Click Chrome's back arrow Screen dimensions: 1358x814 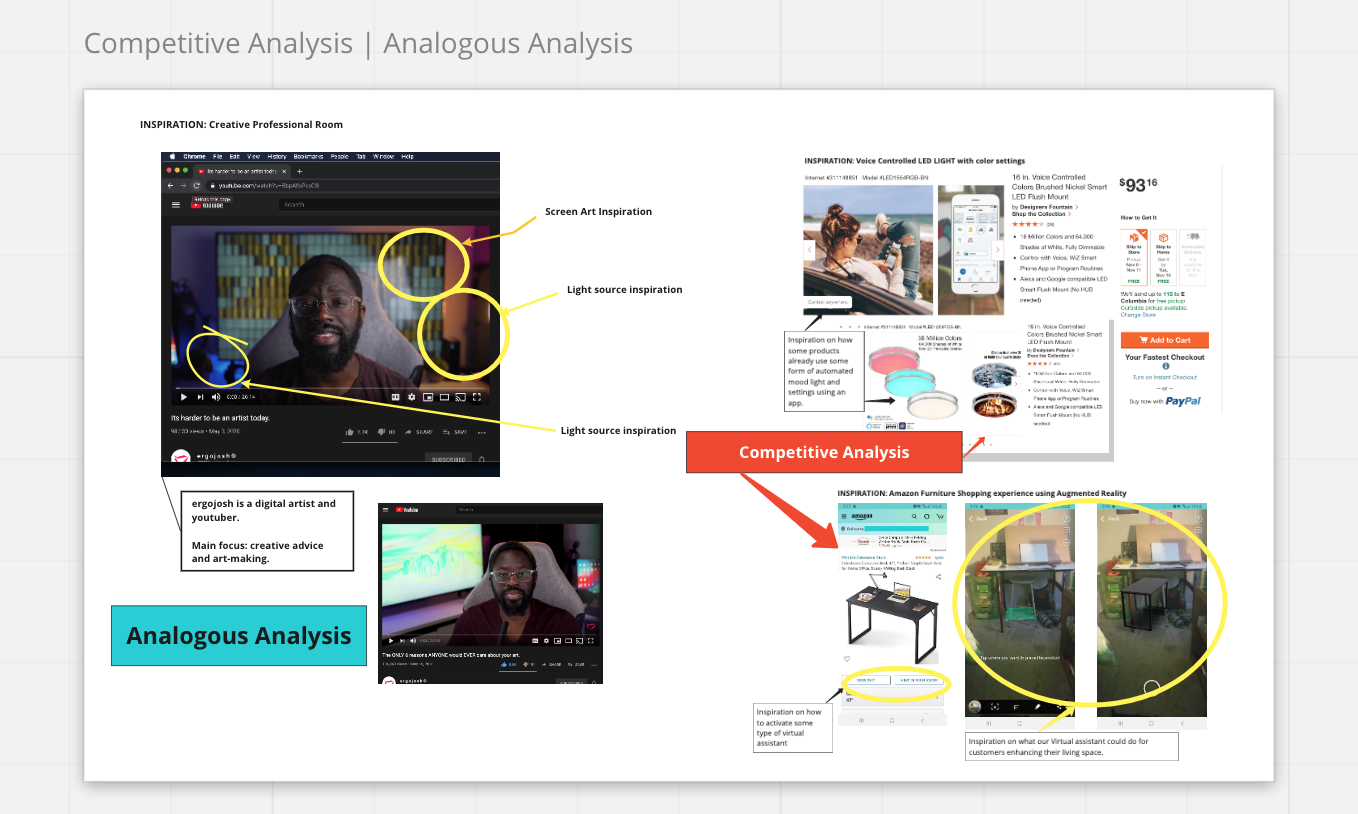(170, 186)
